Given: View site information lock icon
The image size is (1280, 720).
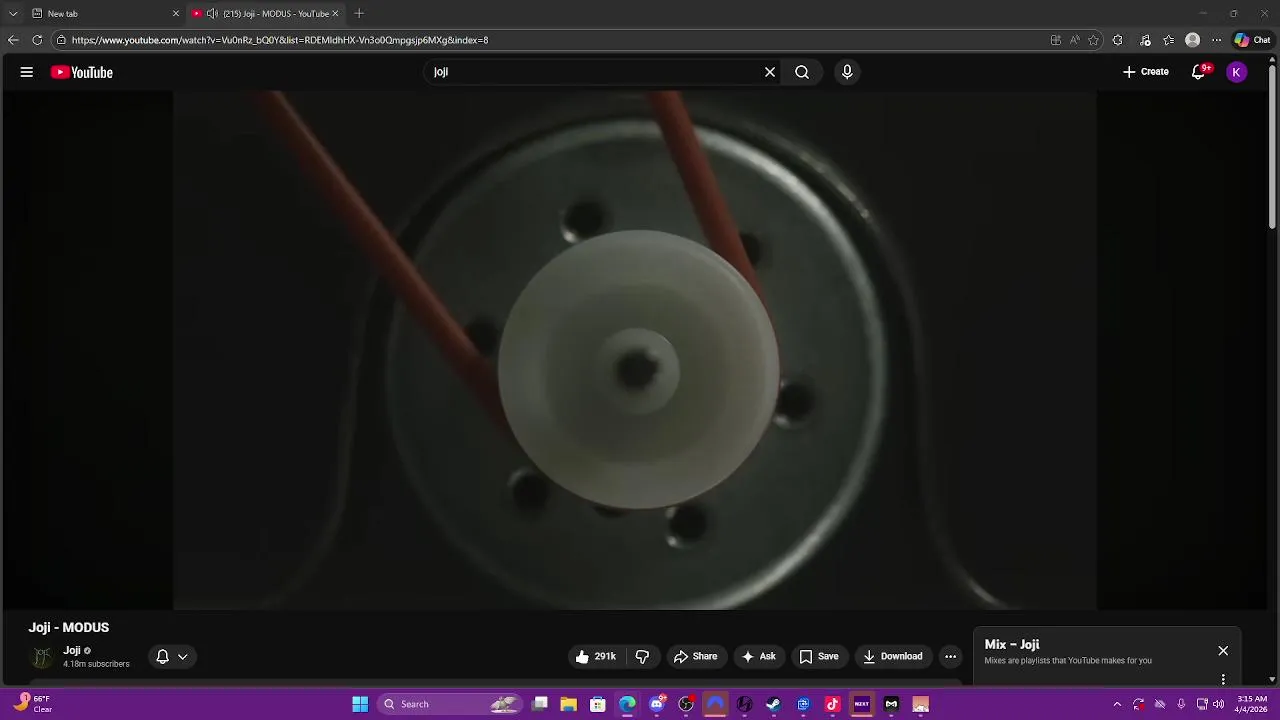Looking at the screenshot, I should click(x=61, y=40).
